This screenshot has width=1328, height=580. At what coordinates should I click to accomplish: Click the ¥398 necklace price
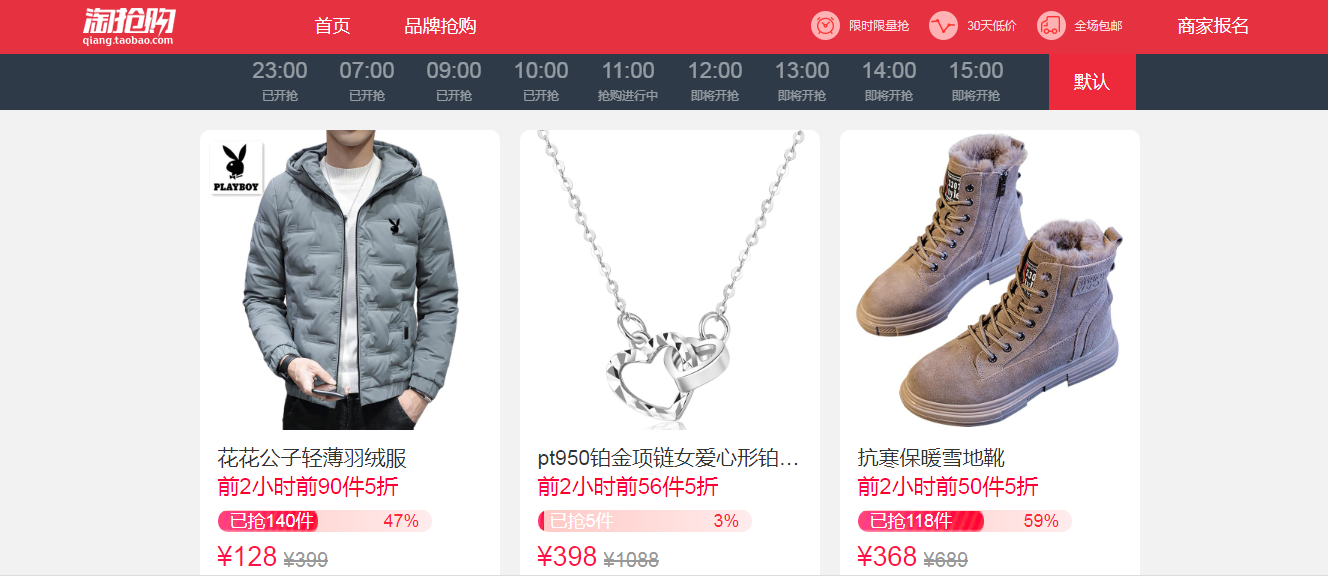coord(567,557)
